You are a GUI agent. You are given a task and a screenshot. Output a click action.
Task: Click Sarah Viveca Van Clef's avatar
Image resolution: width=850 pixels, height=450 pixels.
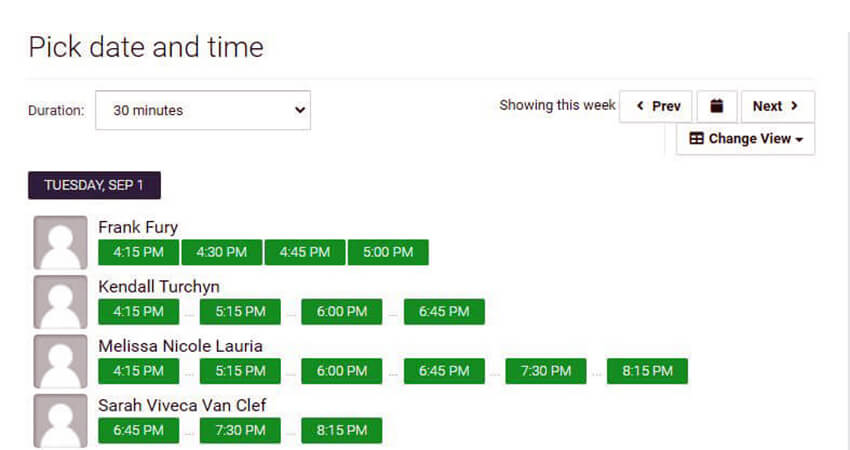pos(60,420)
